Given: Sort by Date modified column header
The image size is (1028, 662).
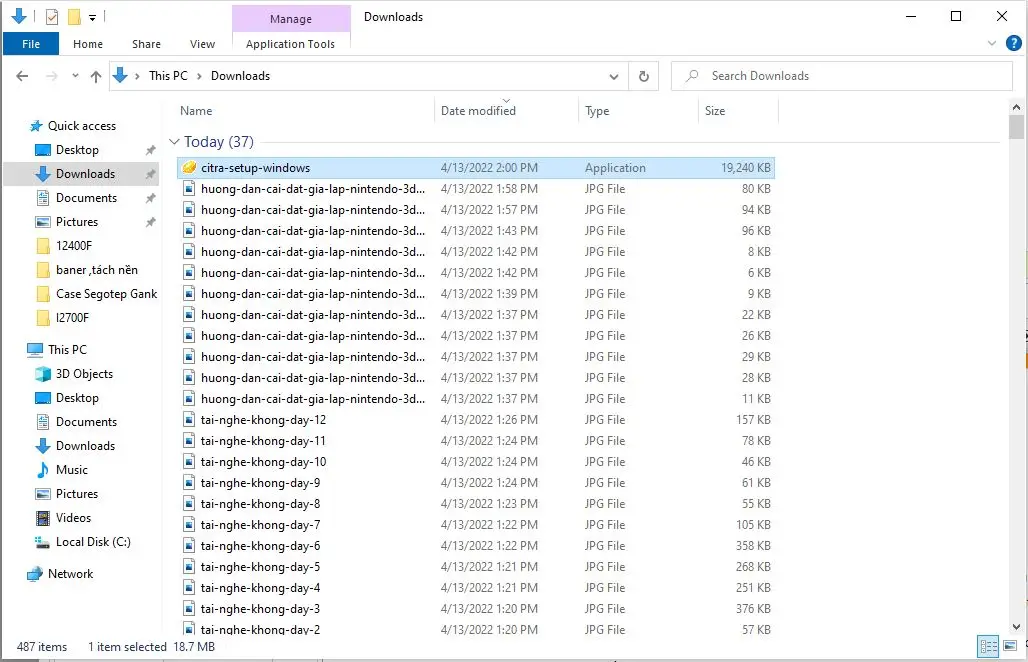Looking at the screenshot, I should click(x=478, y=111).
